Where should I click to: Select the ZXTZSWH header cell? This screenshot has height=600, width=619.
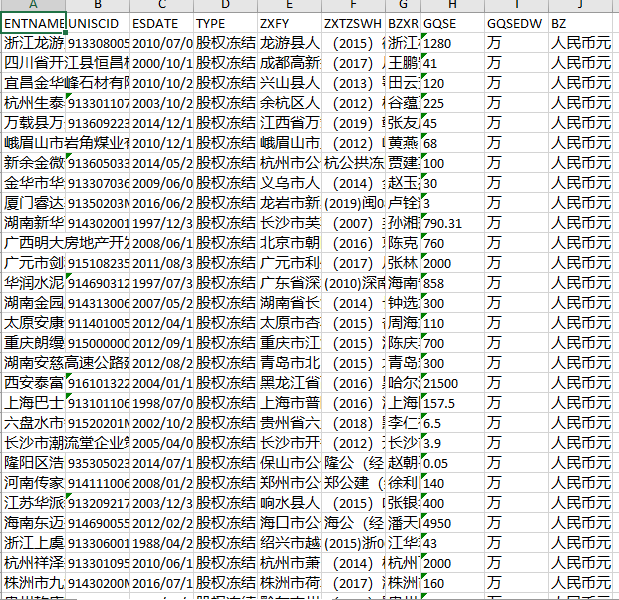pos(353,23)
